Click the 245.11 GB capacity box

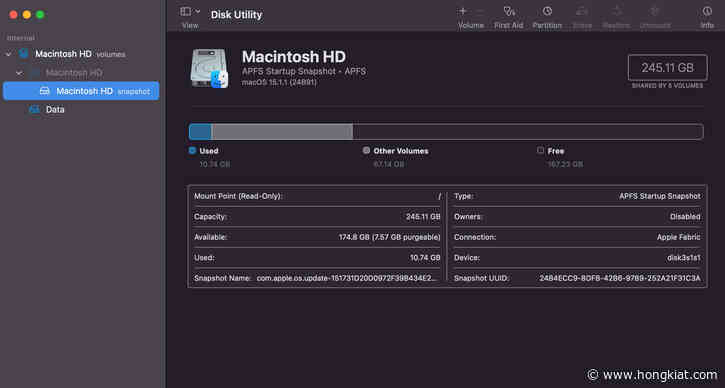[668, 68]
